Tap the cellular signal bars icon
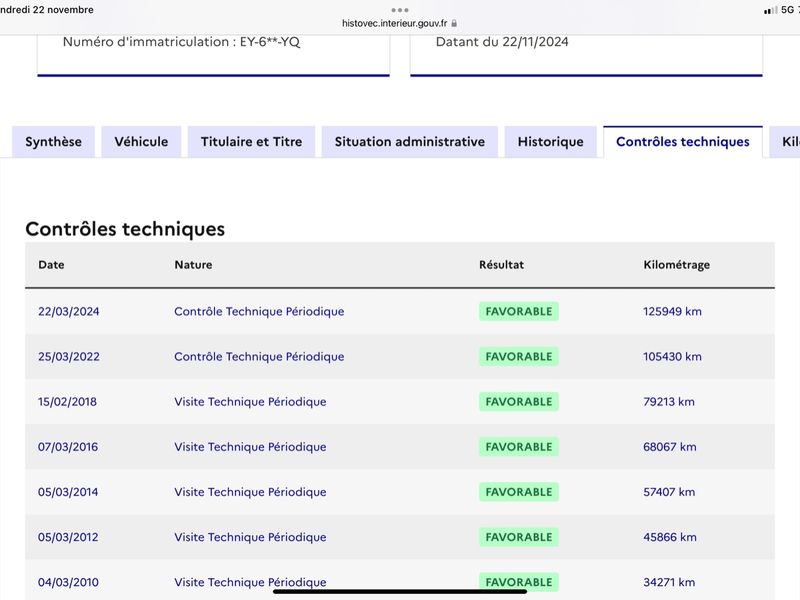 tap(770, 10)
